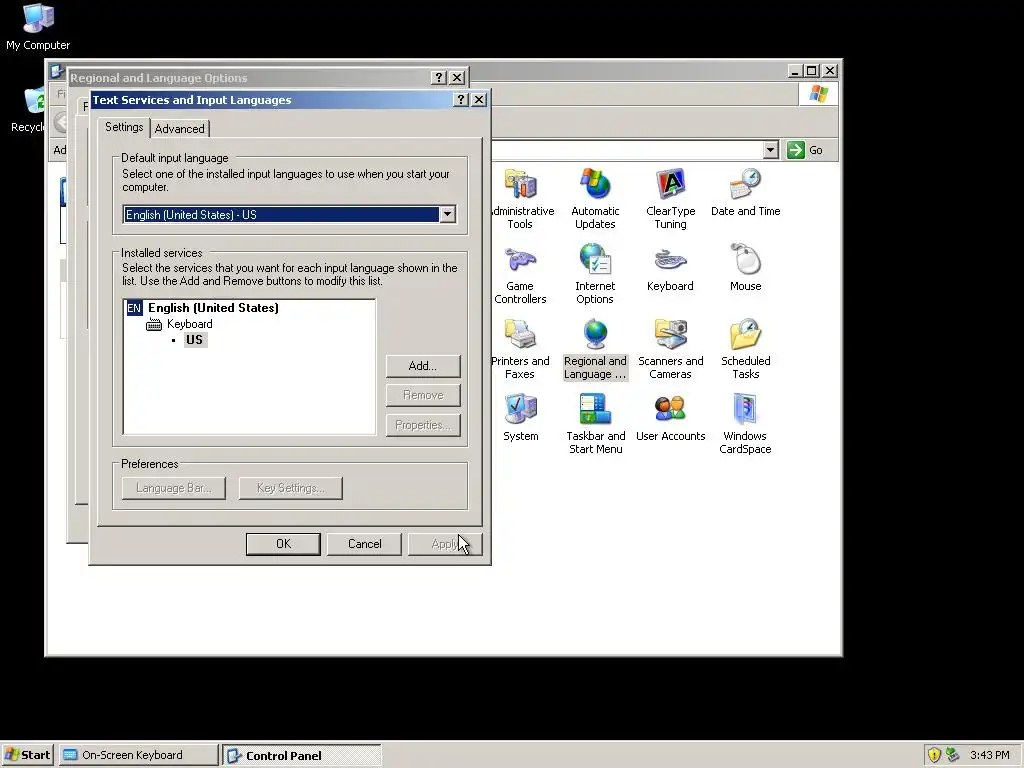Click Regional and Language Options help button
Viewport: 1024px width, 768px height.
click(x=439, y=77)
